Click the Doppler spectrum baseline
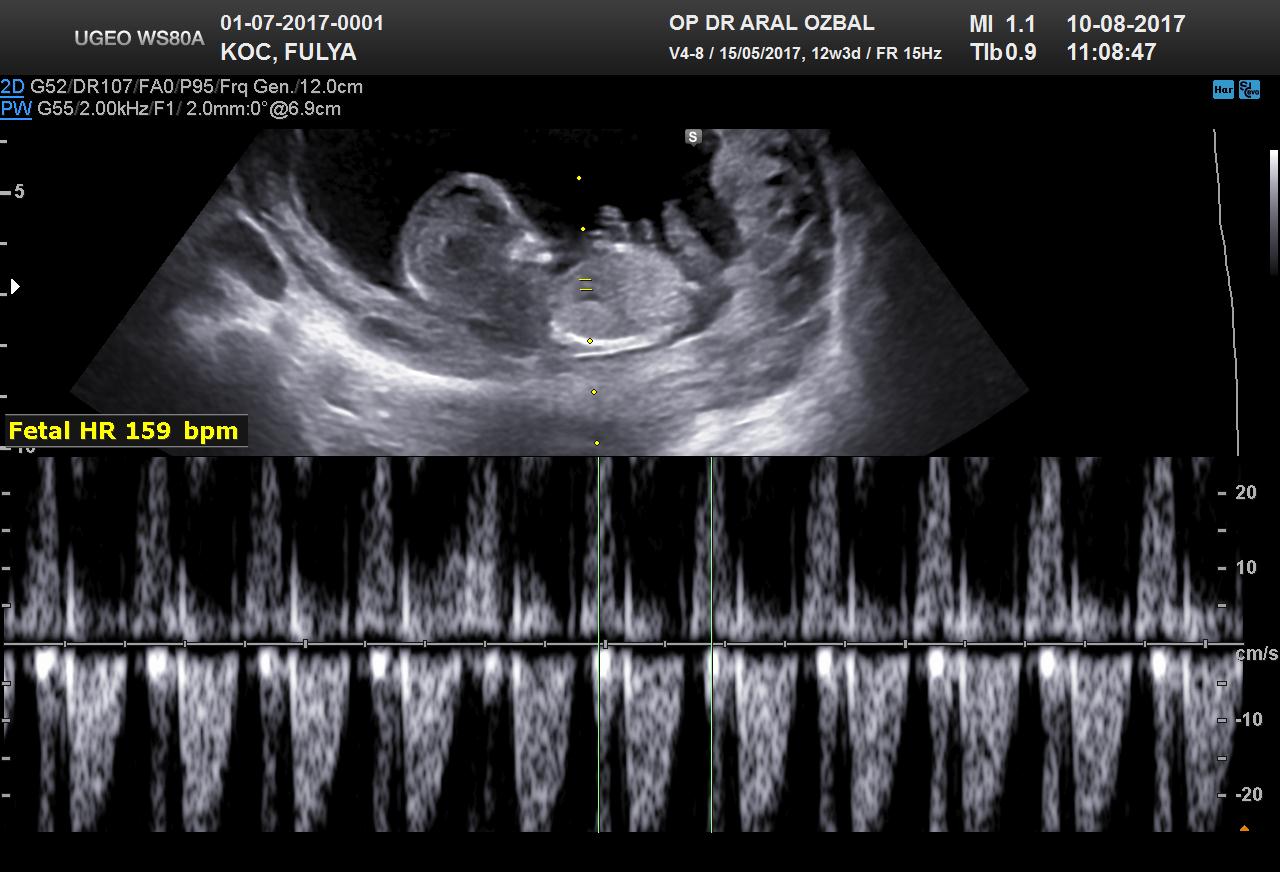The image size is (1280, 872). point(400,643)
